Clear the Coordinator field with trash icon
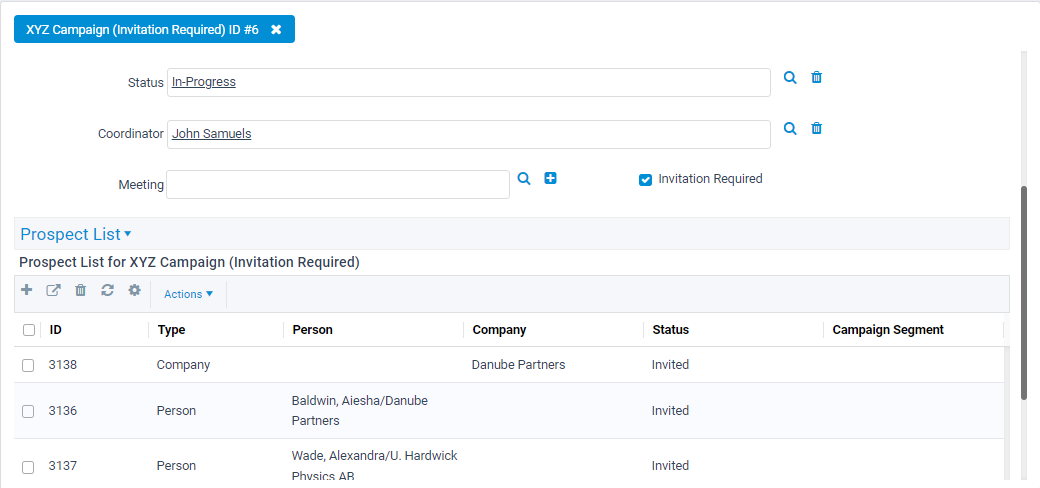Viewport: 1040px width, 488px height. pos(816,129)
